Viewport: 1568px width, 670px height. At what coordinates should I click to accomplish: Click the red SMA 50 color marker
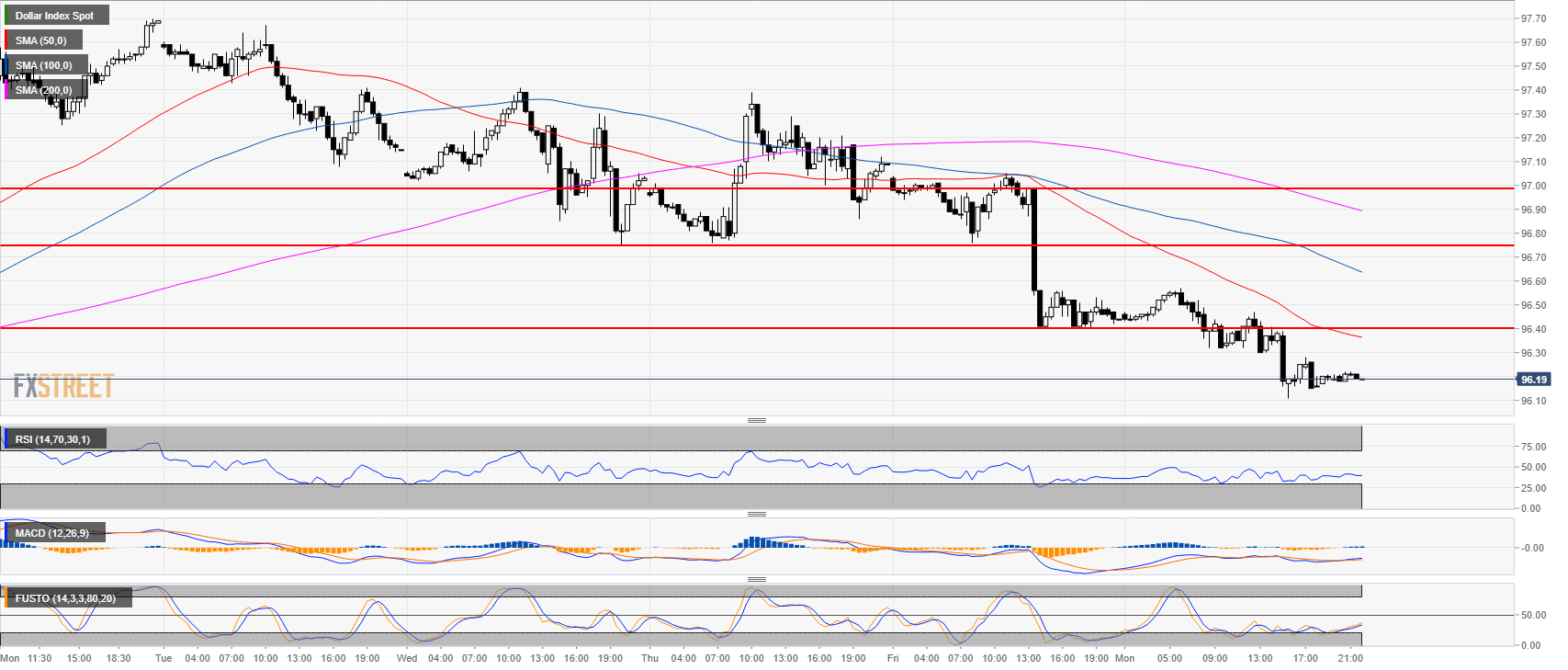click(6, 40)
